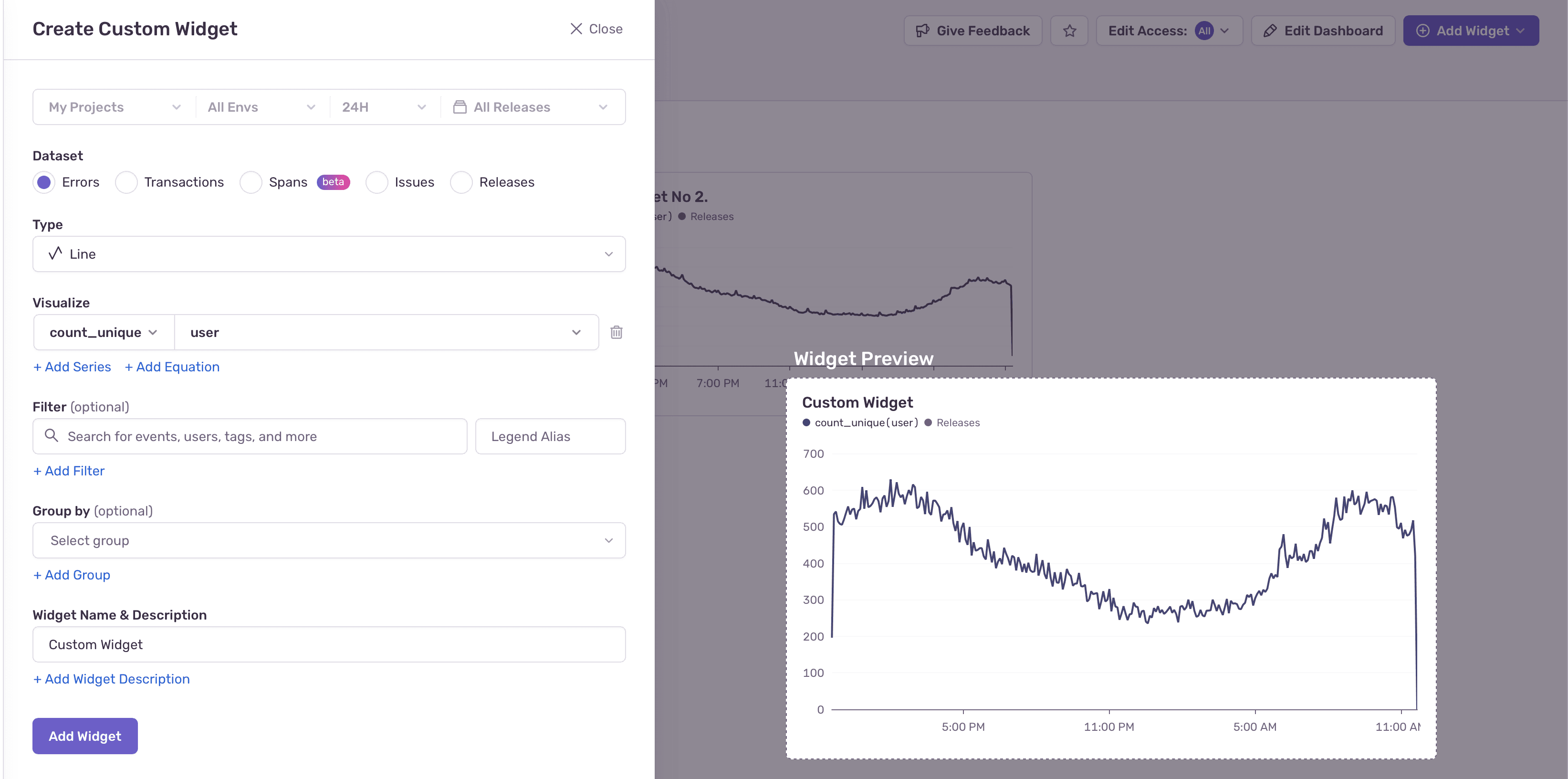Select the Releases dataset radio
Image resolution: width=1568 pixels, height=779 pixels.
(x=461, y=182)
